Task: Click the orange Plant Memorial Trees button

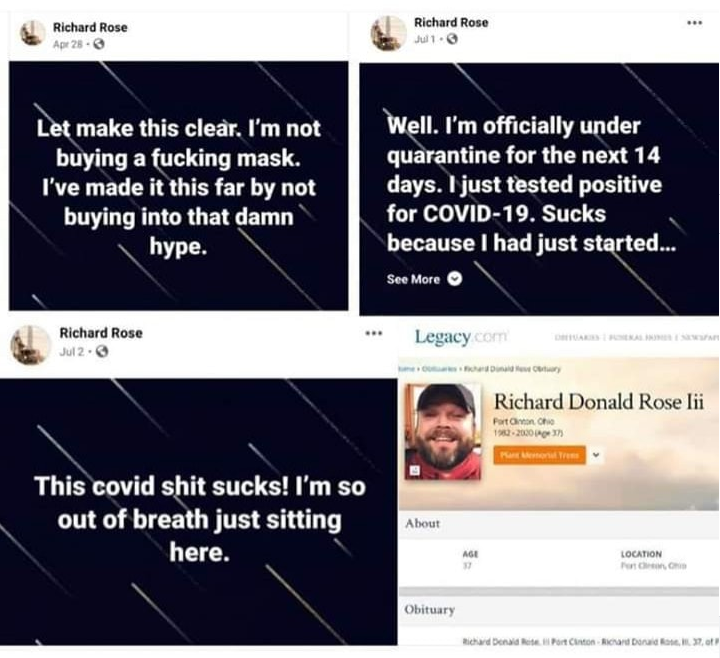Action: (x=540, y=455)
